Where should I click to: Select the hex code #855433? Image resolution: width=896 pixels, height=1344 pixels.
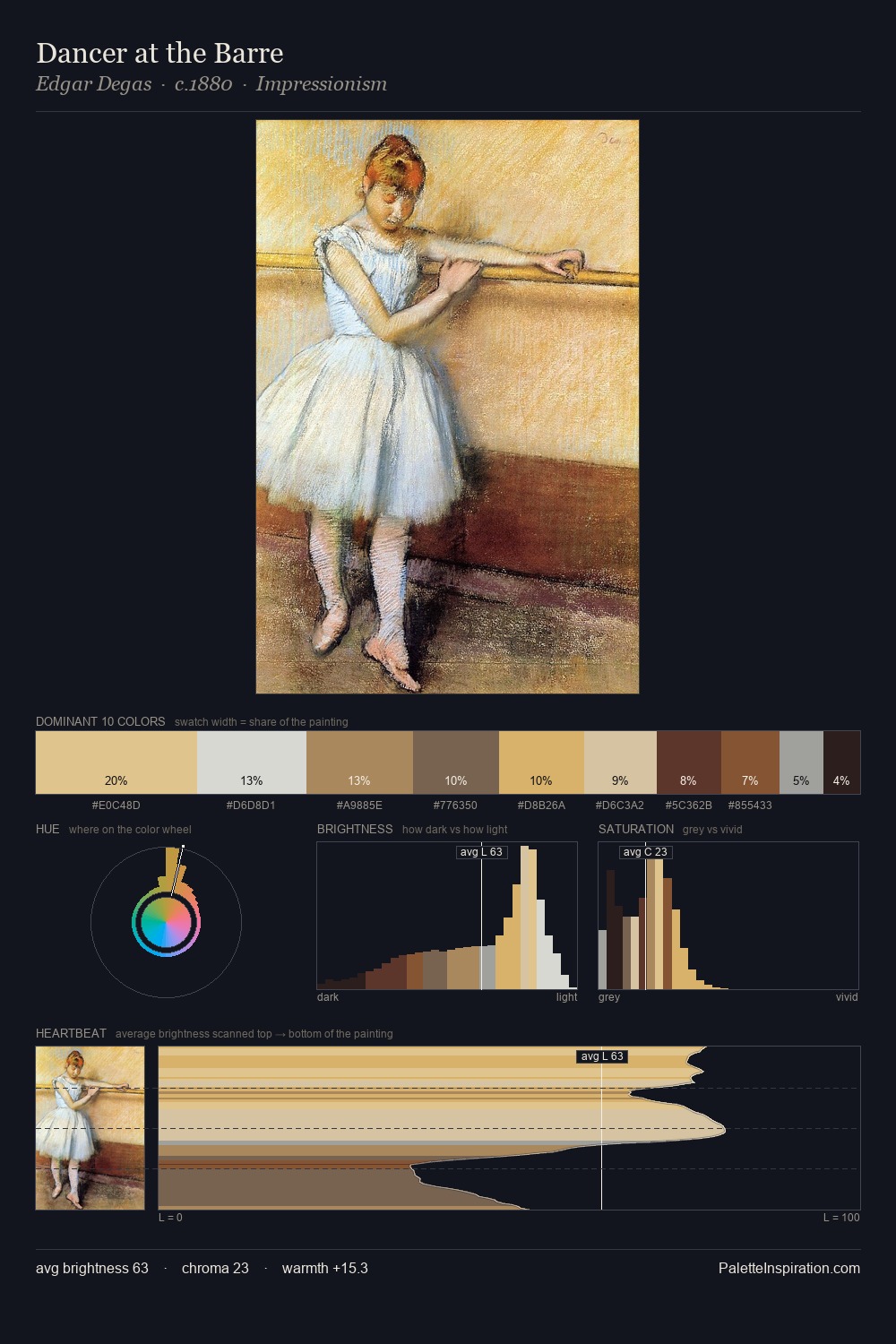pyautogui.click(x=750, y=806)
